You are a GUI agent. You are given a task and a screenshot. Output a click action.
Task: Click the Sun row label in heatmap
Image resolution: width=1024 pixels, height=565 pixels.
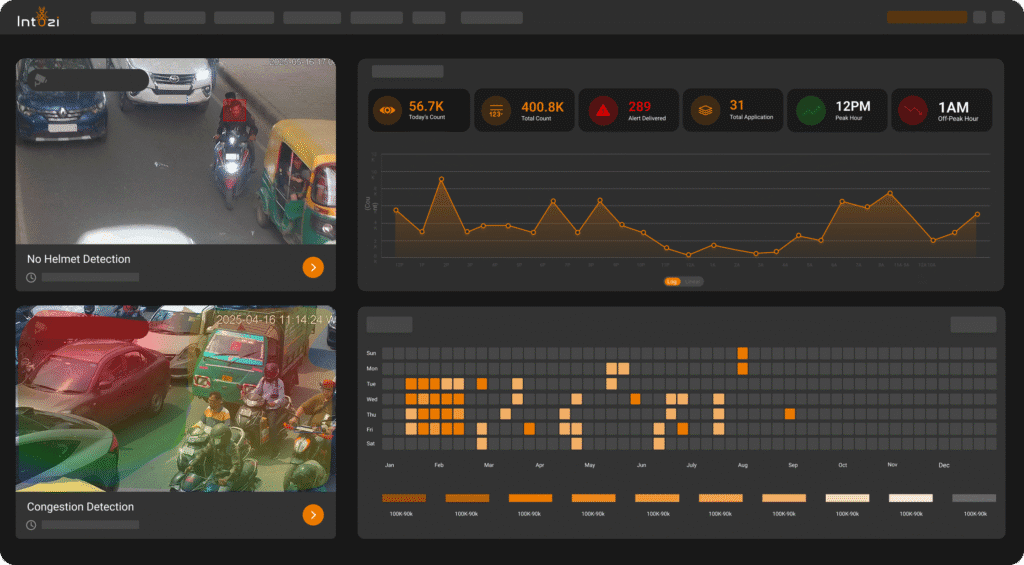[371, 353]
